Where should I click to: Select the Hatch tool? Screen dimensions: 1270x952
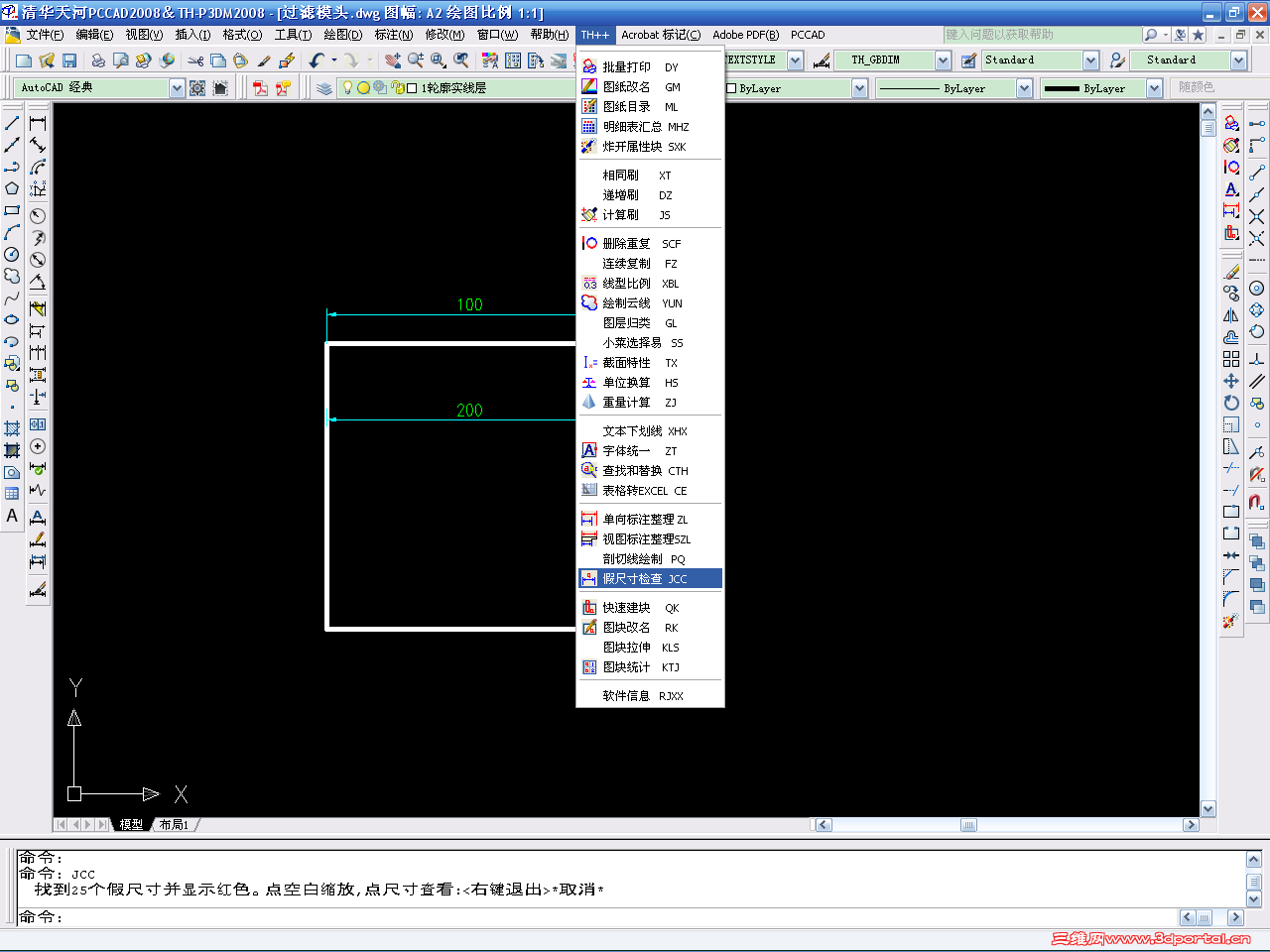click(12, 428)
